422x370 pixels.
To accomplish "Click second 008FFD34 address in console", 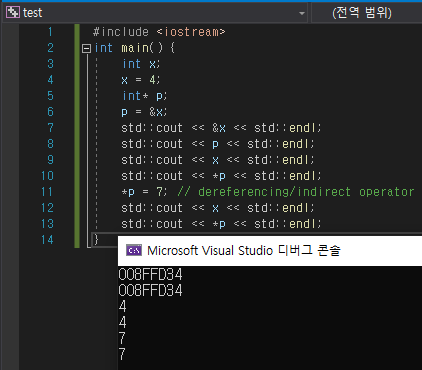I will (x=150, y=291).
